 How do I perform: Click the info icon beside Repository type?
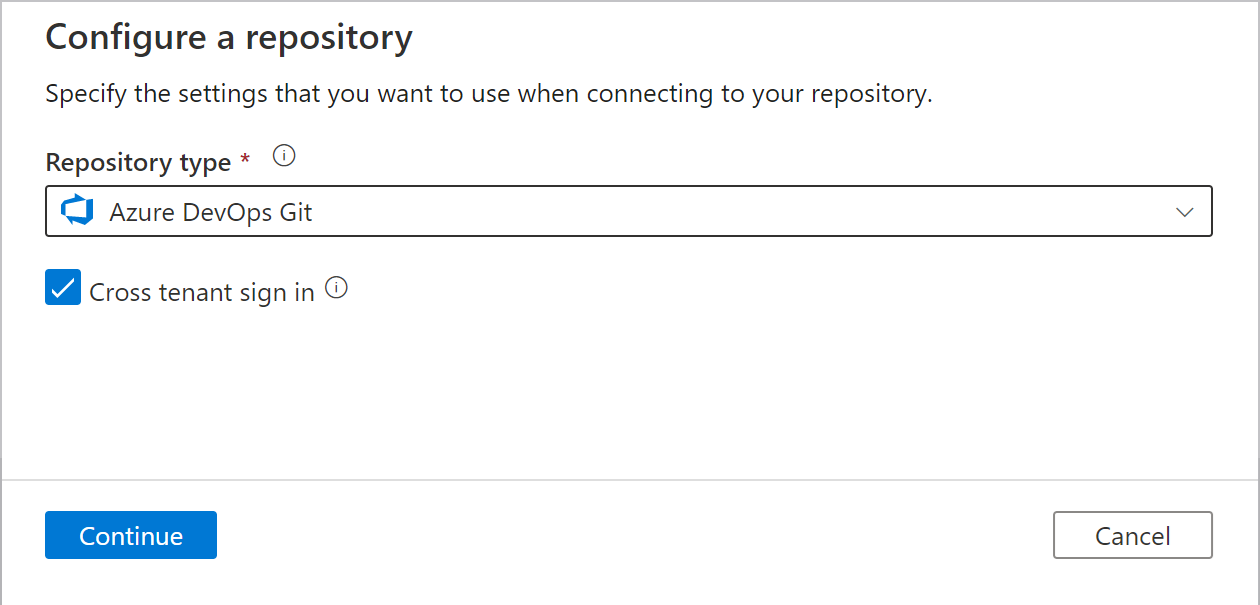pyautogui.click(x=285, y=156)
